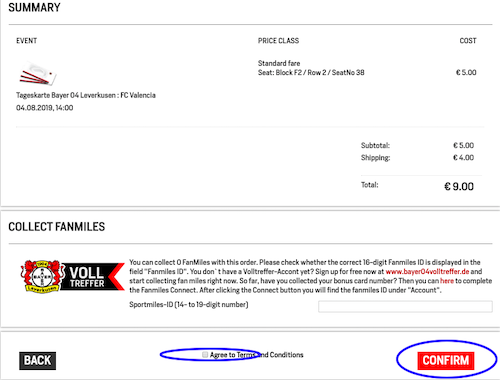Viewport: 500px width, 380px height.
Task: Click the SUMMARY section heading
Action: pos(34,8)
